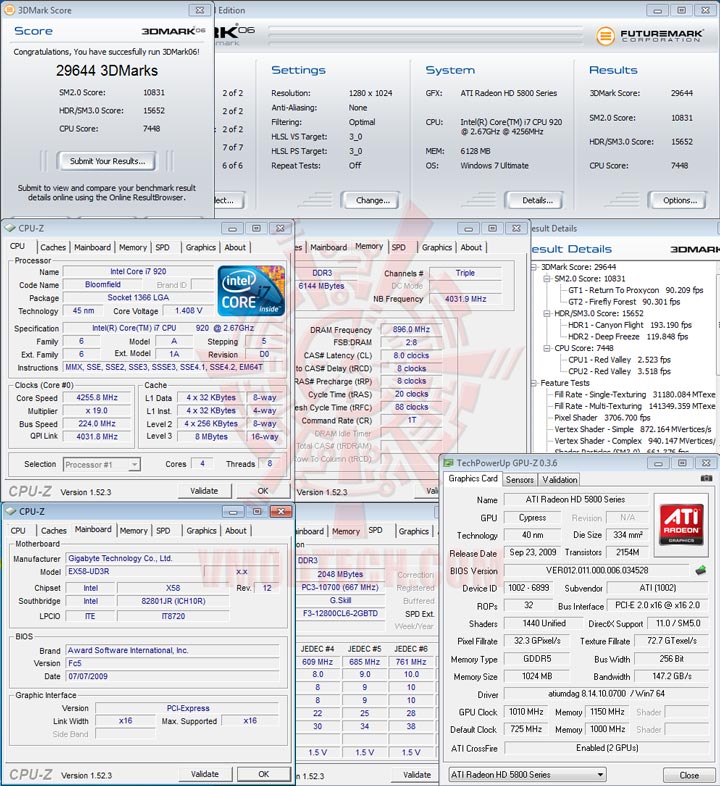The image size is (720, 786).
Task: Collapse the 3DMark Score: 29644 tree node
Action: (534, 267)
